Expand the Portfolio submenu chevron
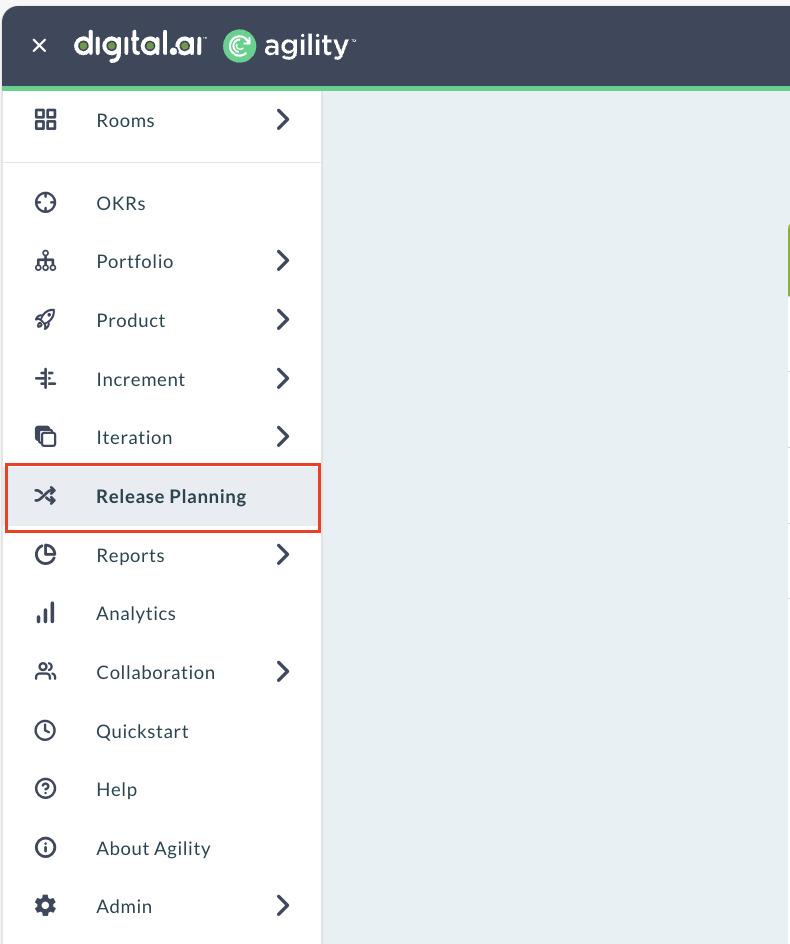The width and height of the screenshot is (790, 944). click(x=282, y=261)
